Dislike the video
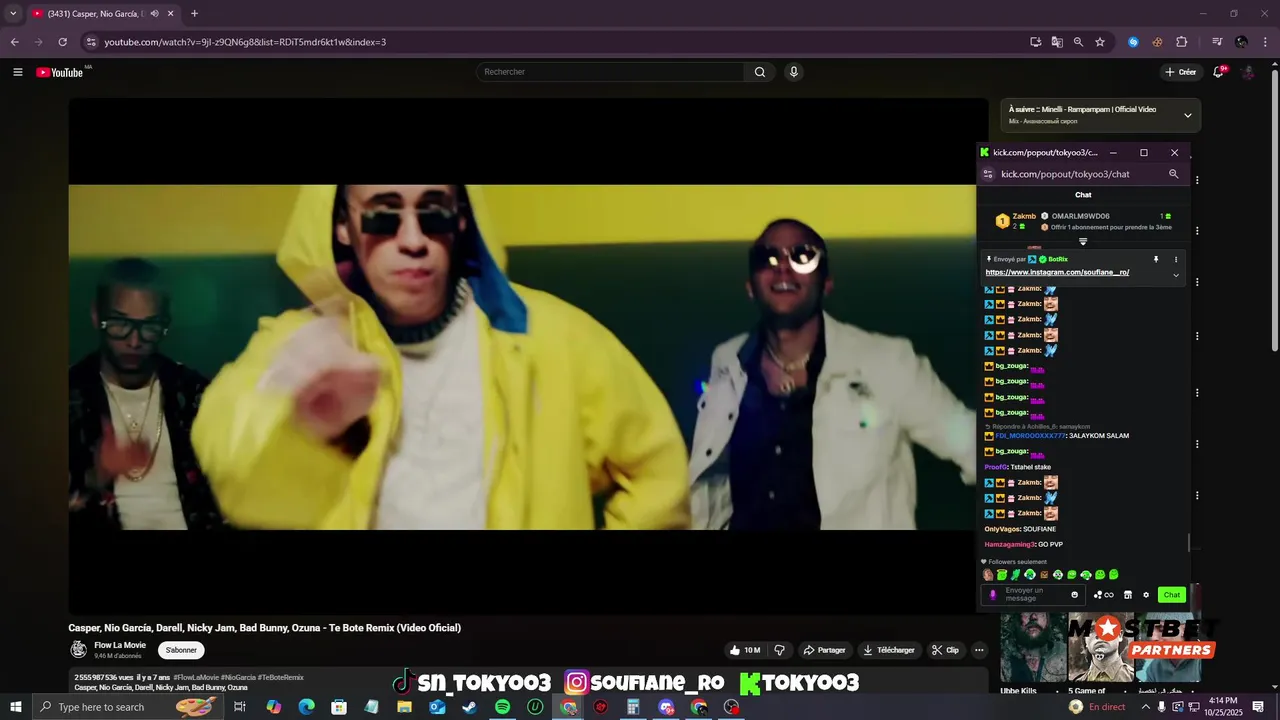The width and height of the screenshot is (1280, 720). pos(780,650)
